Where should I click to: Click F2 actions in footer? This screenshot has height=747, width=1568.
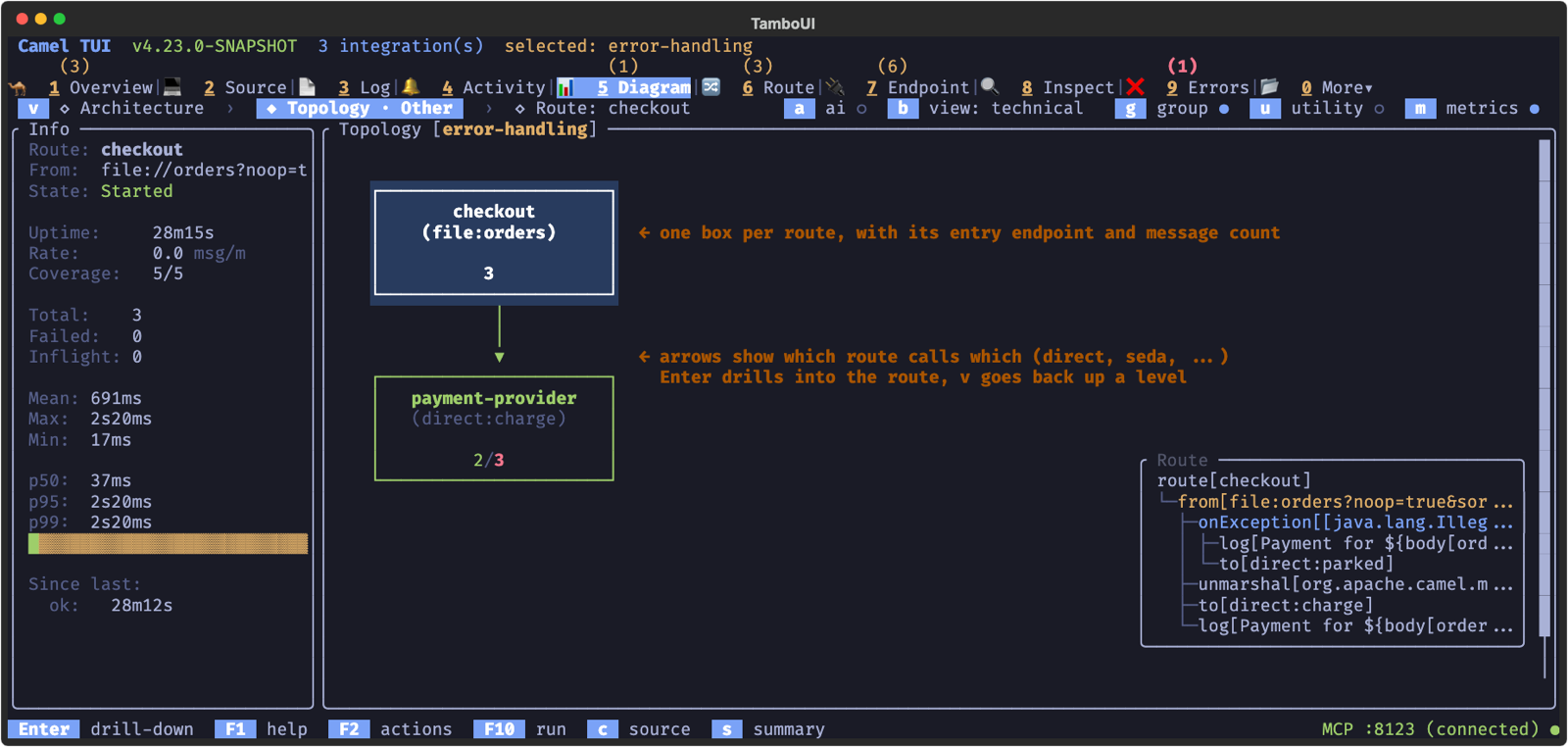pyautogui.click(x=390, y=729)
